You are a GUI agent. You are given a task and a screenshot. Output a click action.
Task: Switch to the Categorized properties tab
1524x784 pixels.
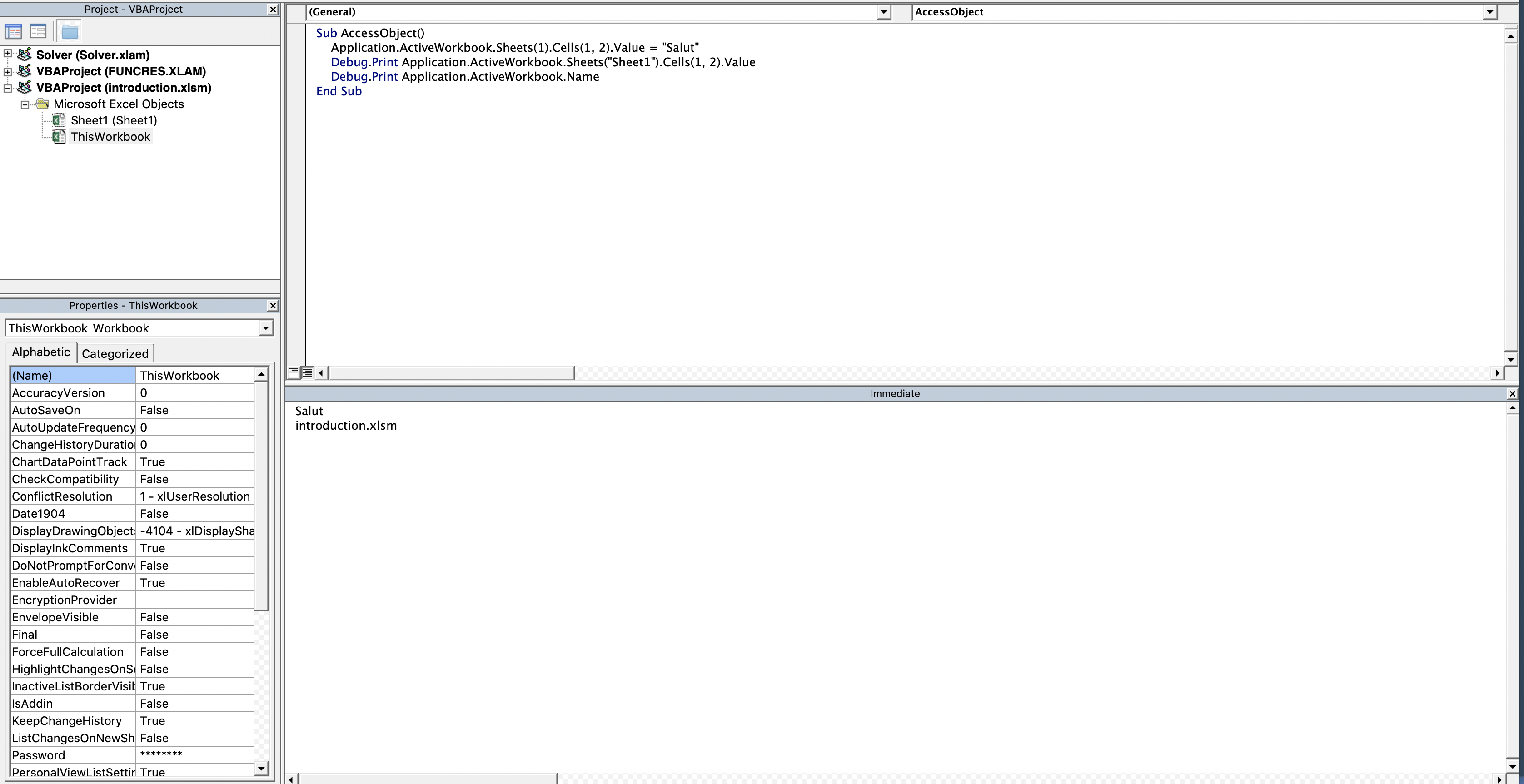pos(115,353)
